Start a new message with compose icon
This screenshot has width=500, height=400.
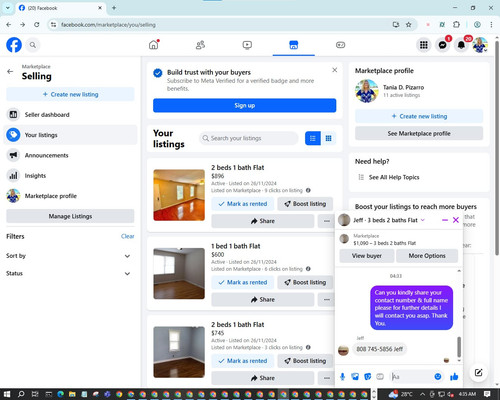478,372
